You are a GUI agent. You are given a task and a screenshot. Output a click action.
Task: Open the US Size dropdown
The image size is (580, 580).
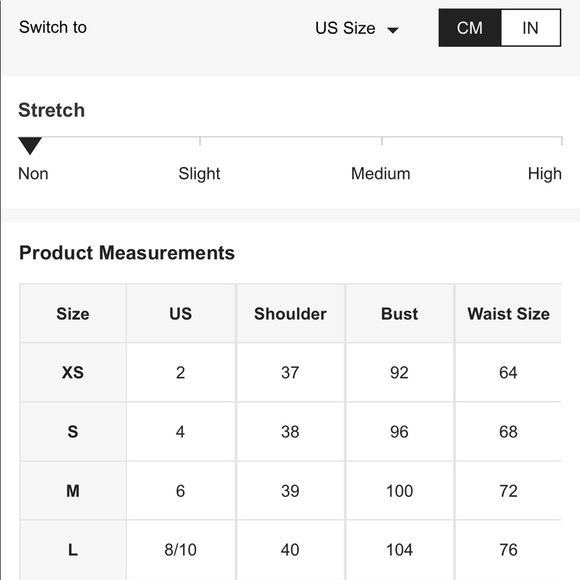357,28
